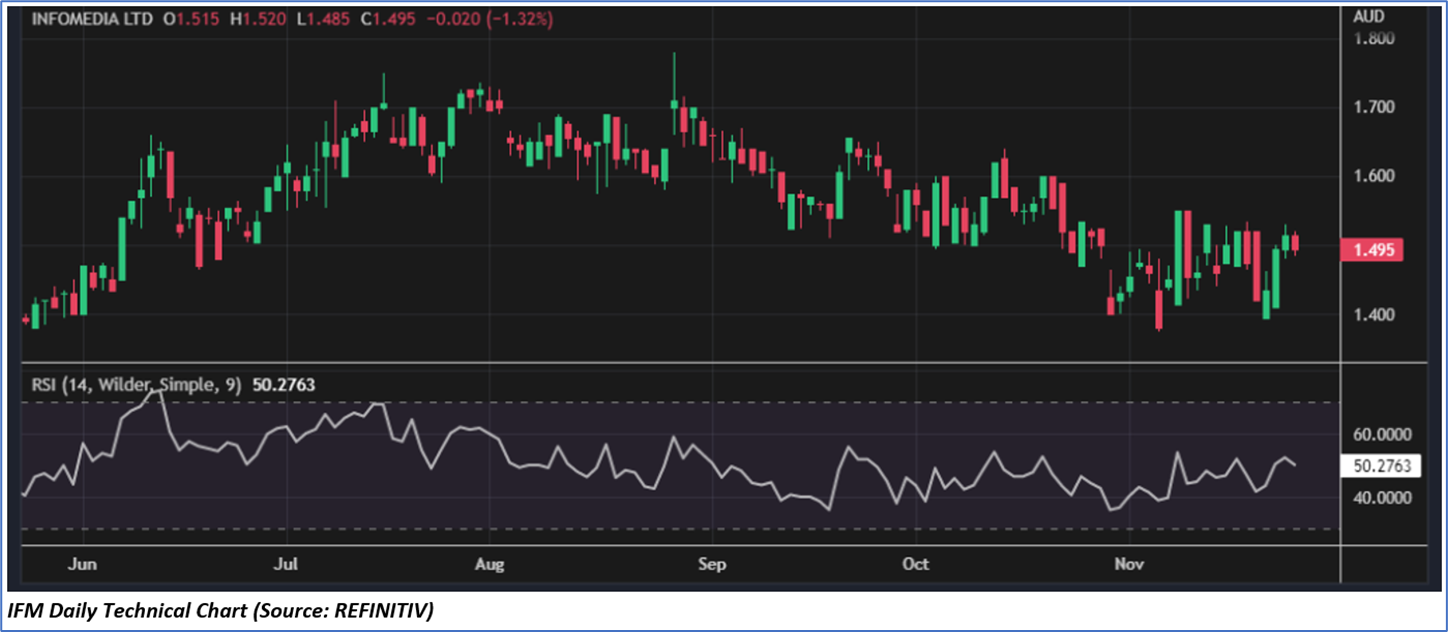Viewport: 1448px width, 632px height.
Task: Click the IFM Daily Technical Chart caption
Action: tap(220, 611)
